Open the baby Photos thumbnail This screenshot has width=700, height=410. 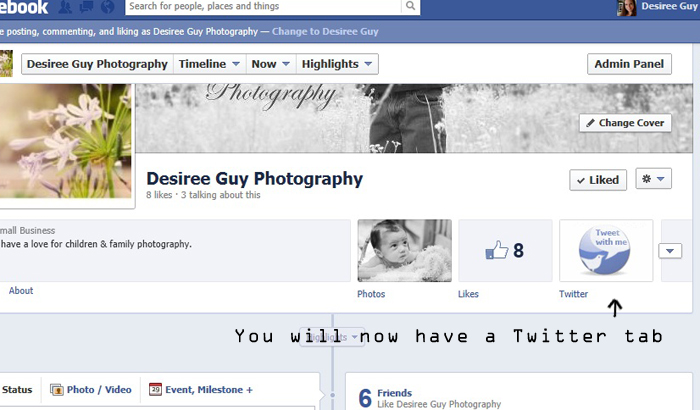[404, 251]
